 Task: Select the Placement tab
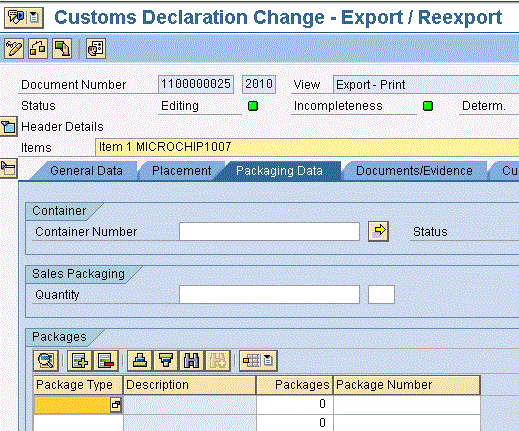pyautogui.click(x=181, y=171)
